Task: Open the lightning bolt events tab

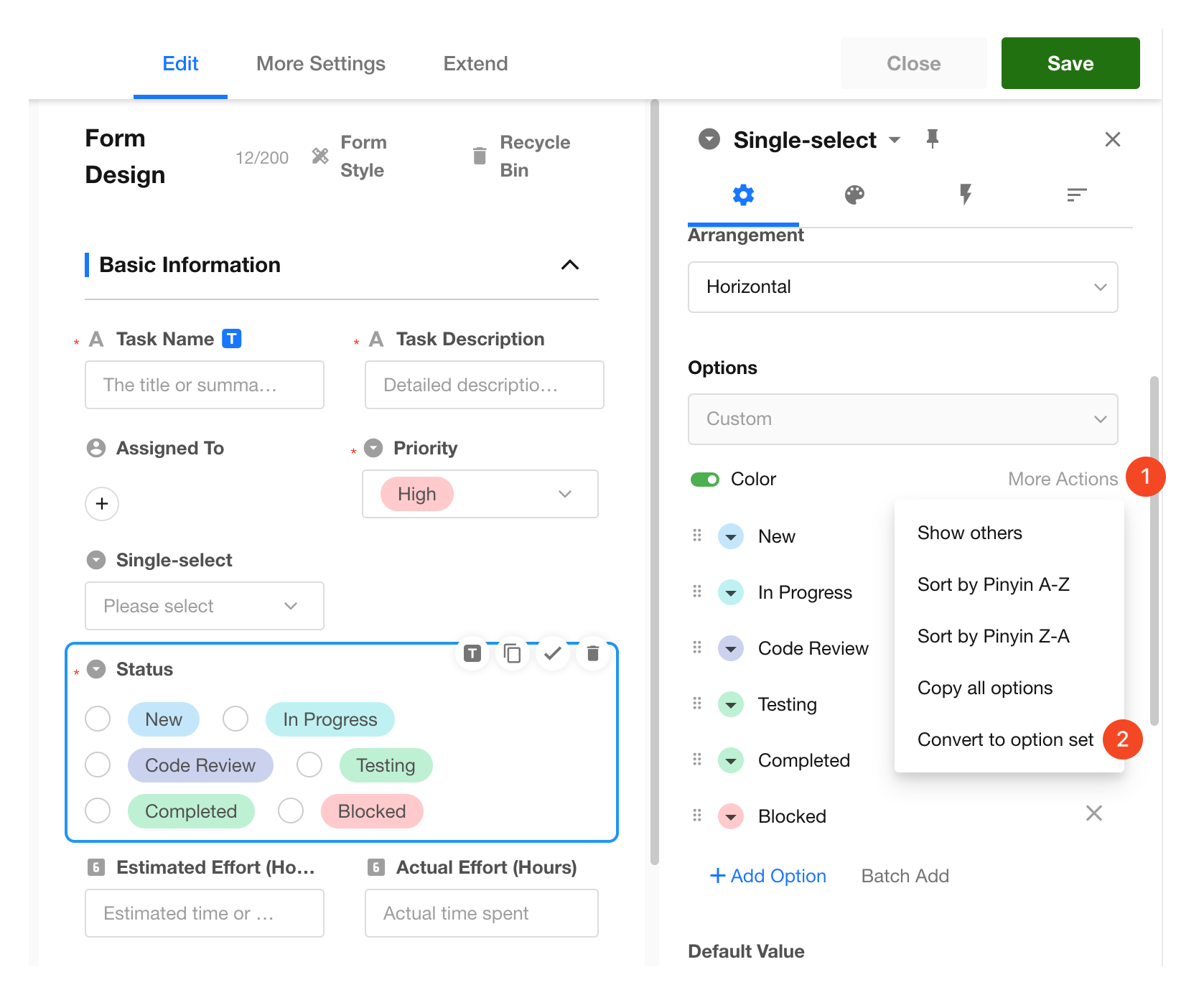Action: (966, 195)
